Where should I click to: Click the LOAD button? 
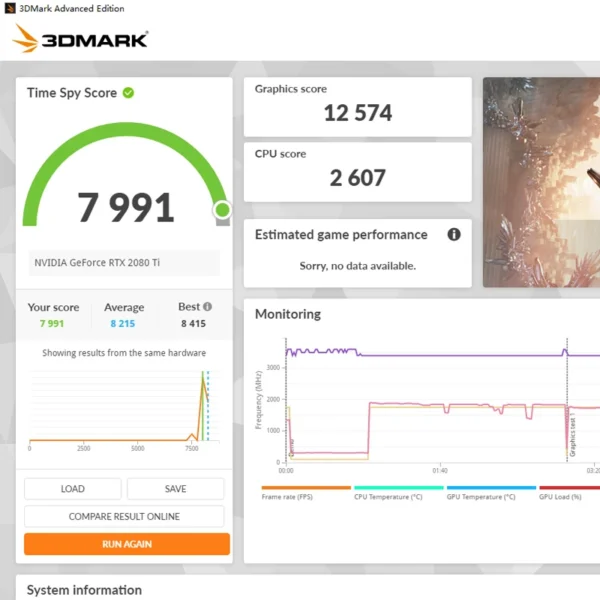(73, 489)
